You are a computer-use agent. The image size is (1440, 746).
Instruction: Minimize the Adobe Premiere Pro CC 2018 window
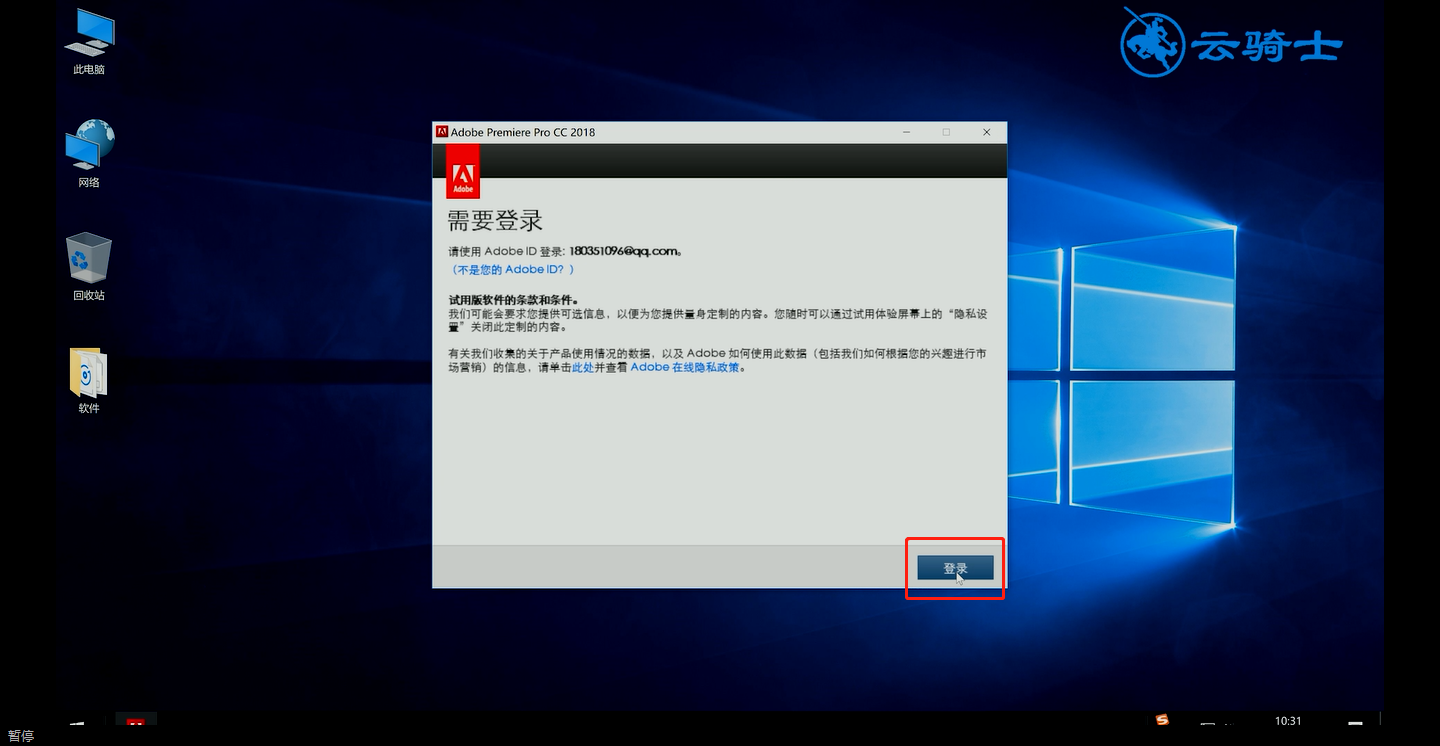pyautogui.click(x=906, y=132)
